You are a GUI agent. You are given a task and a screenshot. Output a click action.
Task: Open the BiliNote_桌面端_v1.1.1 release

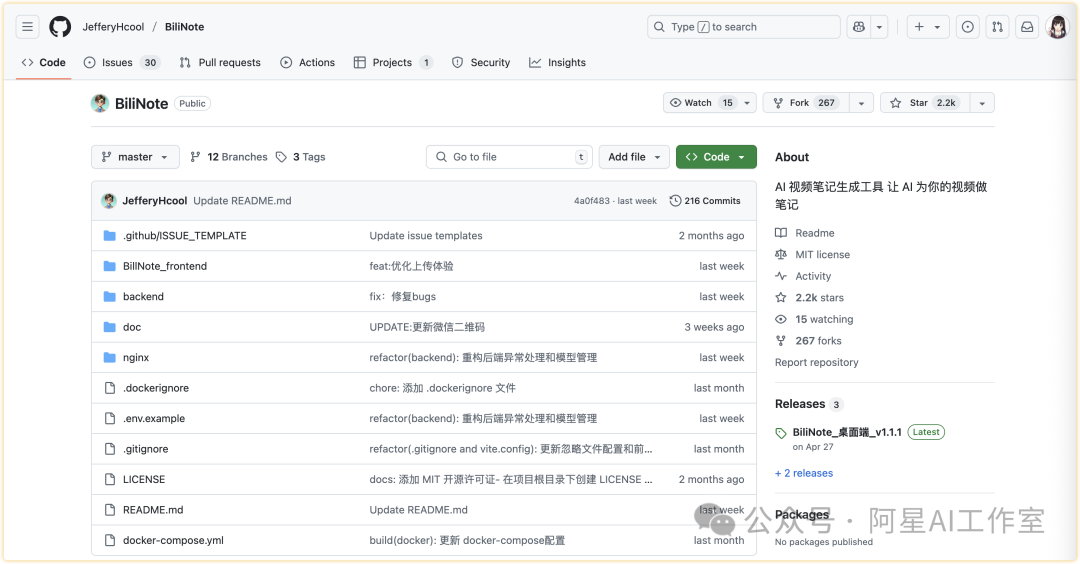[847, 432]
